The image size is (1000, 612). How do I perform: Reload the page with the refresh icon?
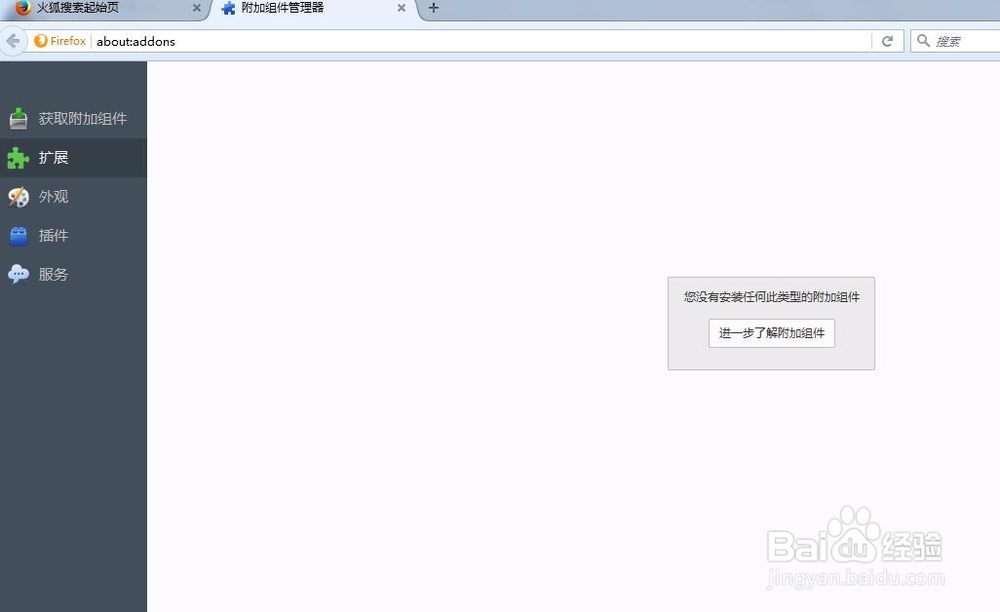pyautogui.click(x=887, y=41)
